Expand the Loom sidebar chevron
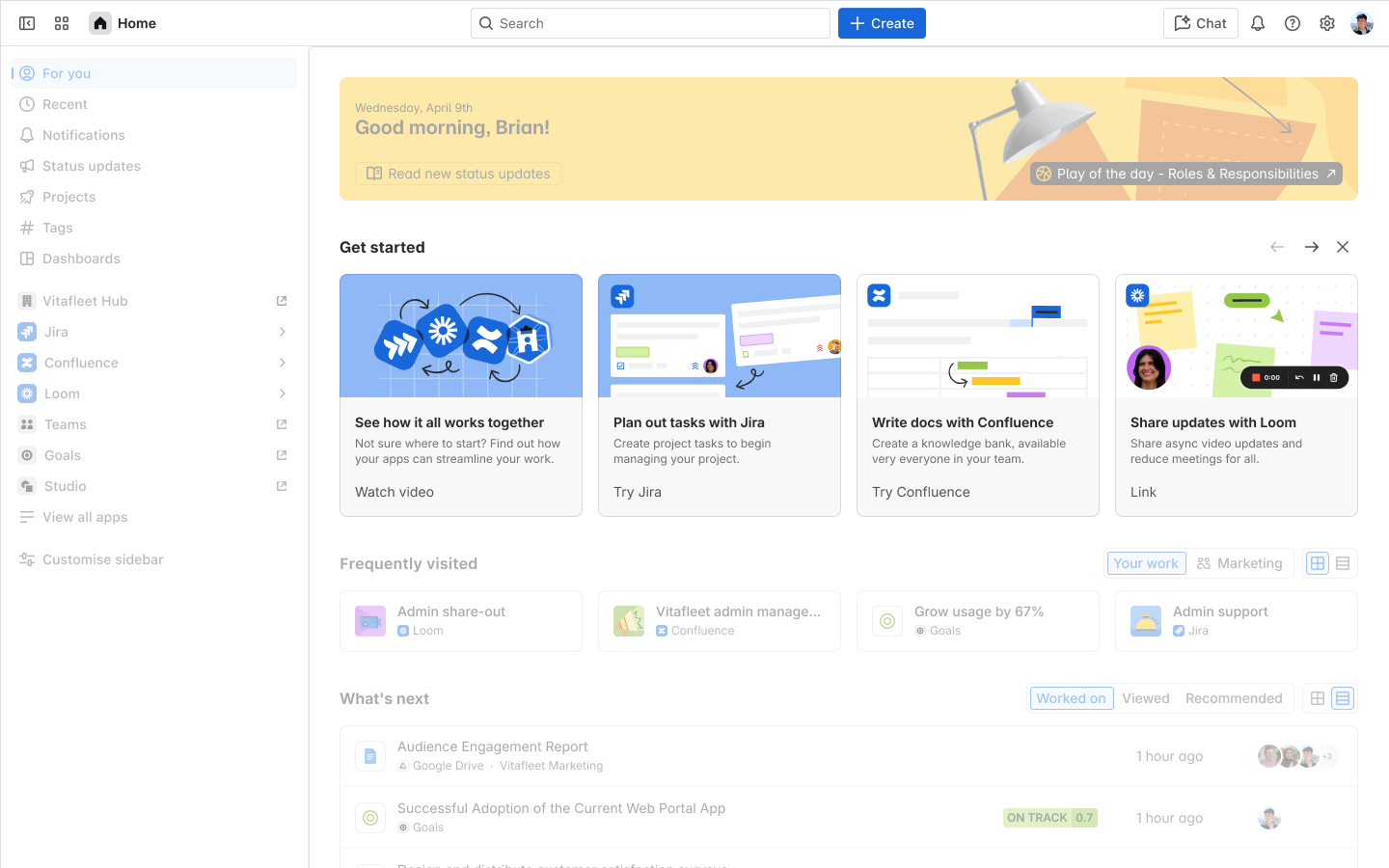1389x868 pixels. (x=283, y=393)
